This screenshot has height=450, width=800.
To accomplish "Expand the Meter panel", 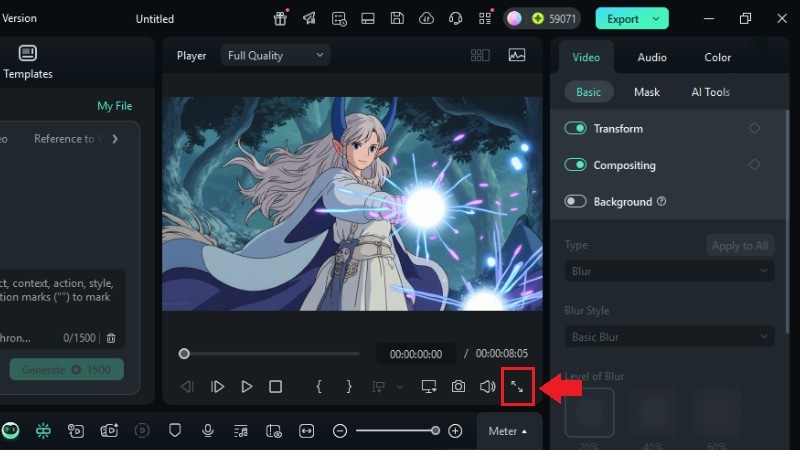I will tap(507, 431).
